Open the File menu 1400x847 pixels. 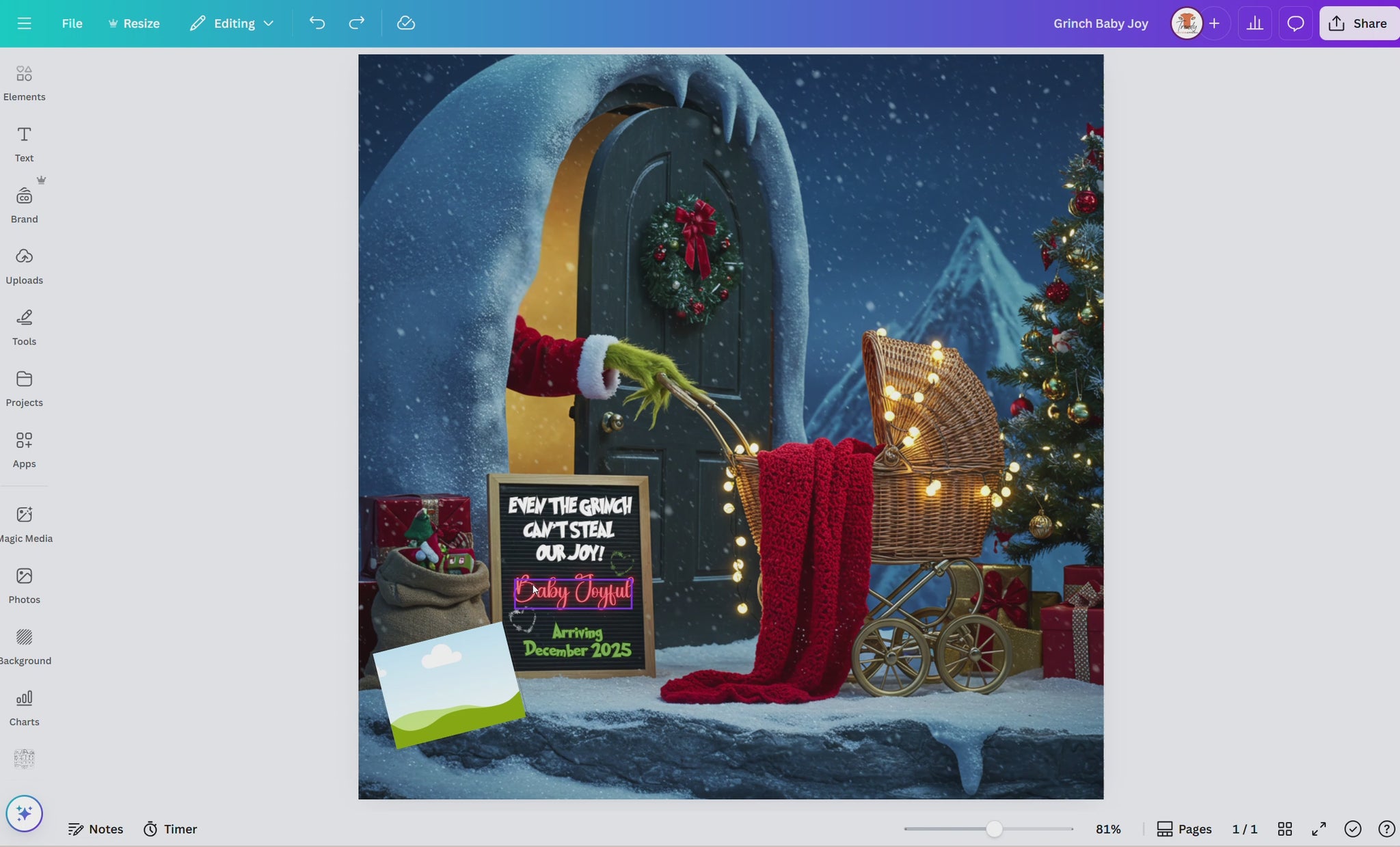pos(72,23)
